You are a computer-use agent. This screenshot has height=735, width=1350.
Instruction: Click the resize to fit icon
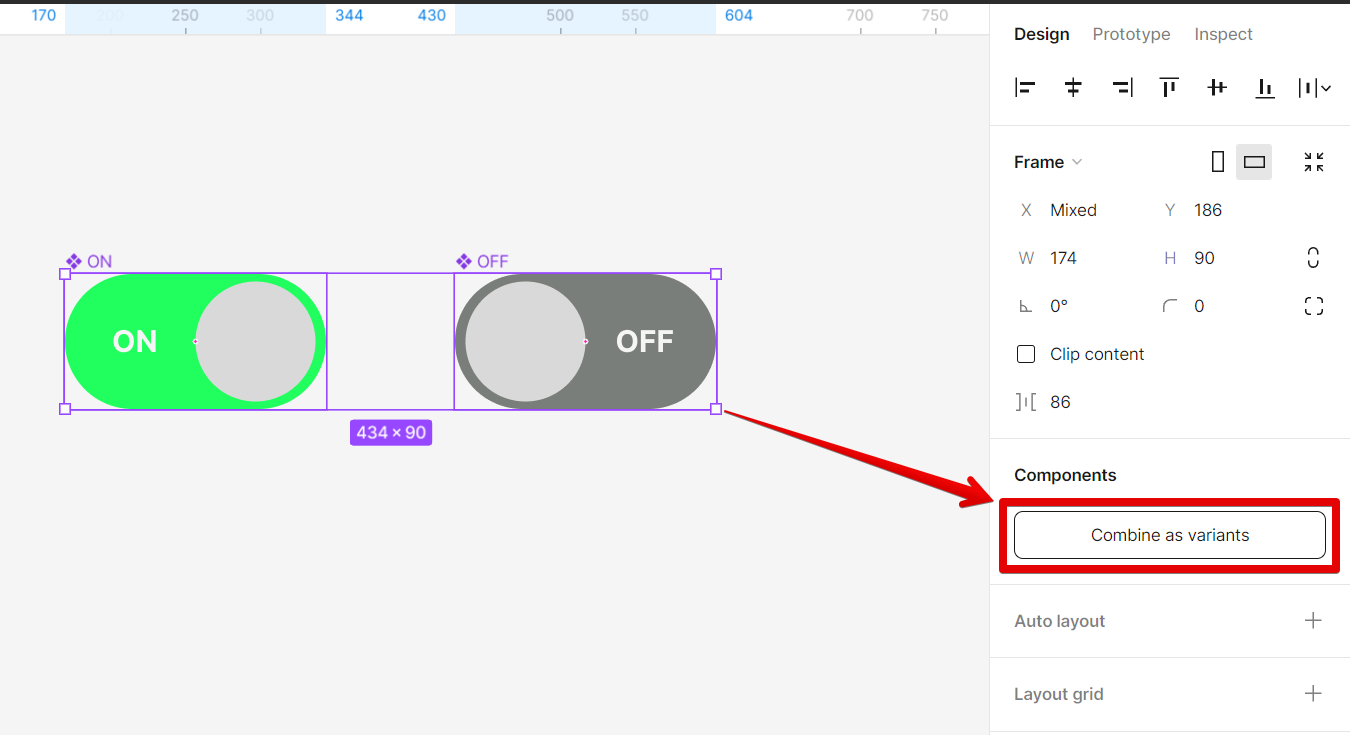pyautogui.click(x=1314, y=162)
